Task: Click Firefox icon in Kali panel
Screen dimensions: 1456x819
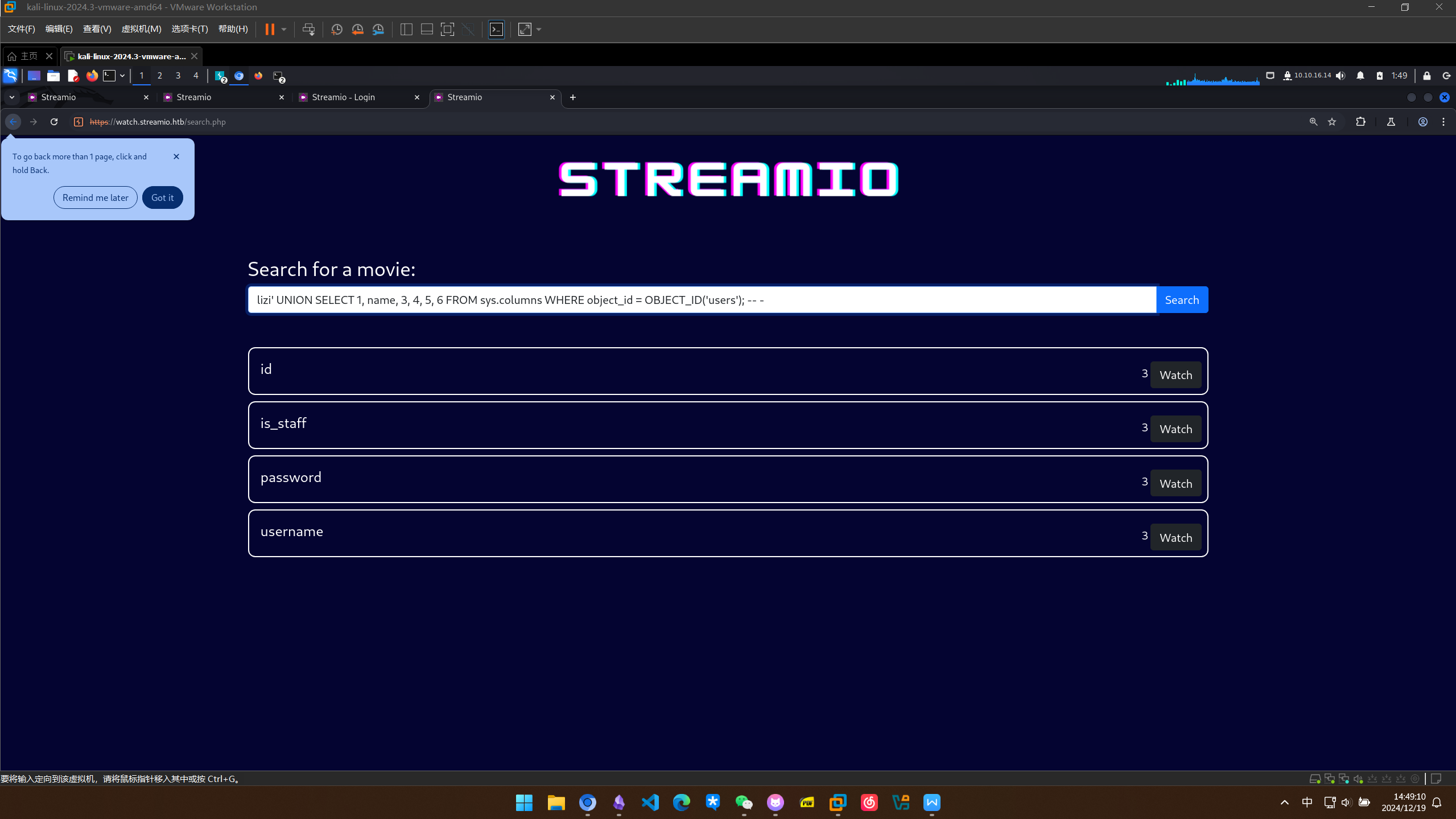Action: click(92, 76)
